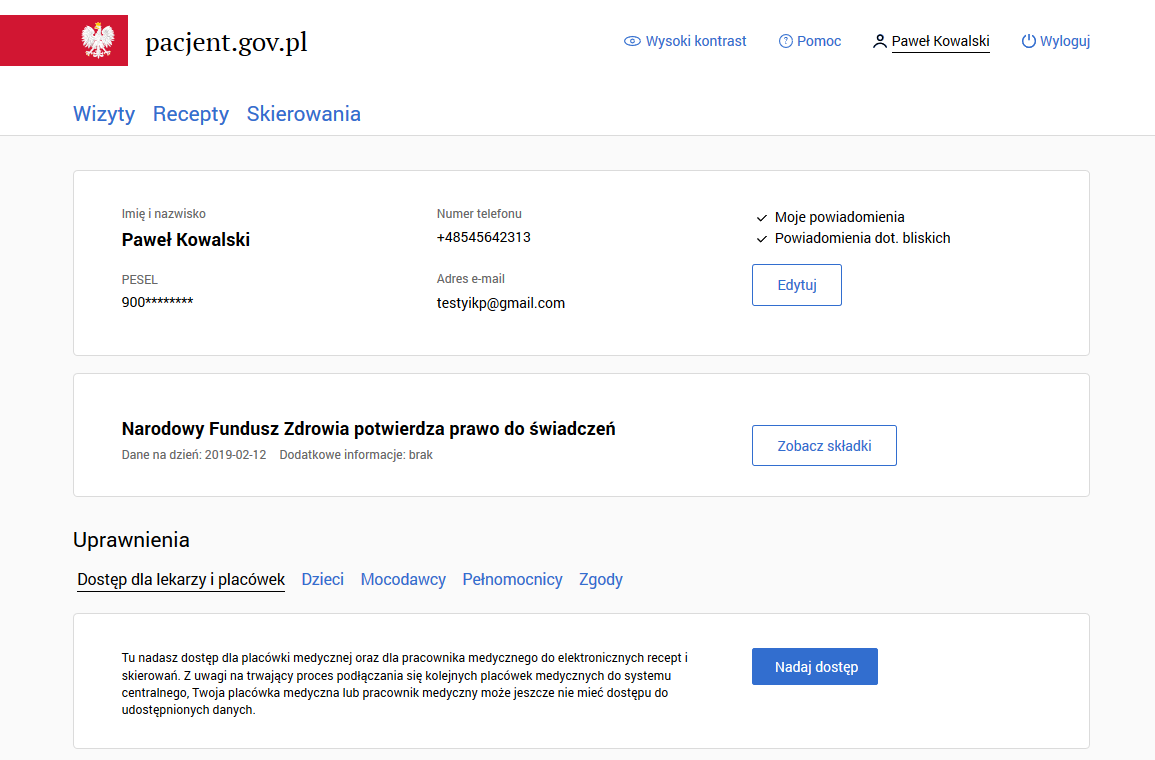Open the Pełnomocnicy tab
1155x760 pixels.
click(x=512, y=580)
